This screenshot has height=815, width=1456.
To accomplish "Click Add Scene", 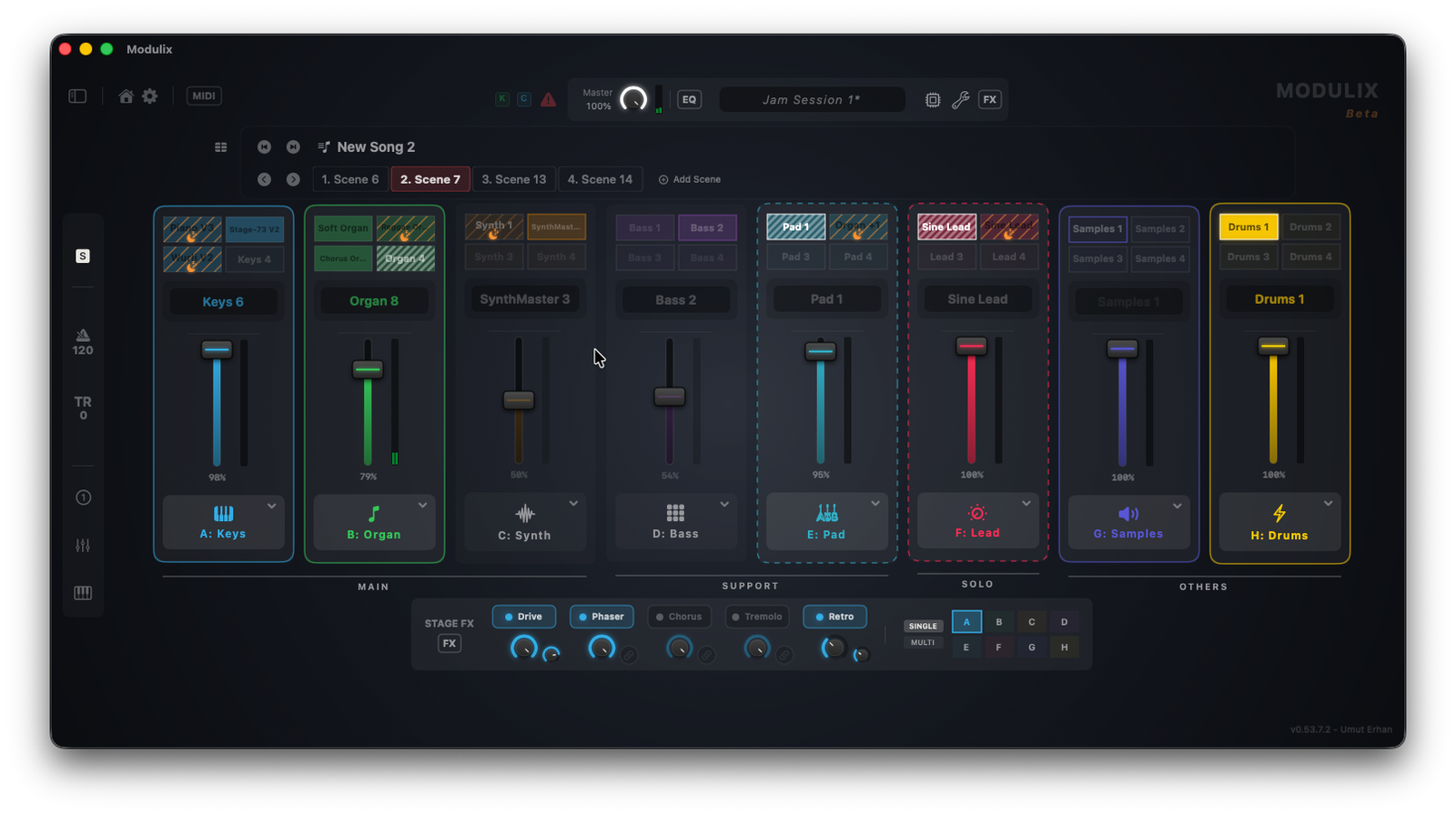I will [690, 179].
